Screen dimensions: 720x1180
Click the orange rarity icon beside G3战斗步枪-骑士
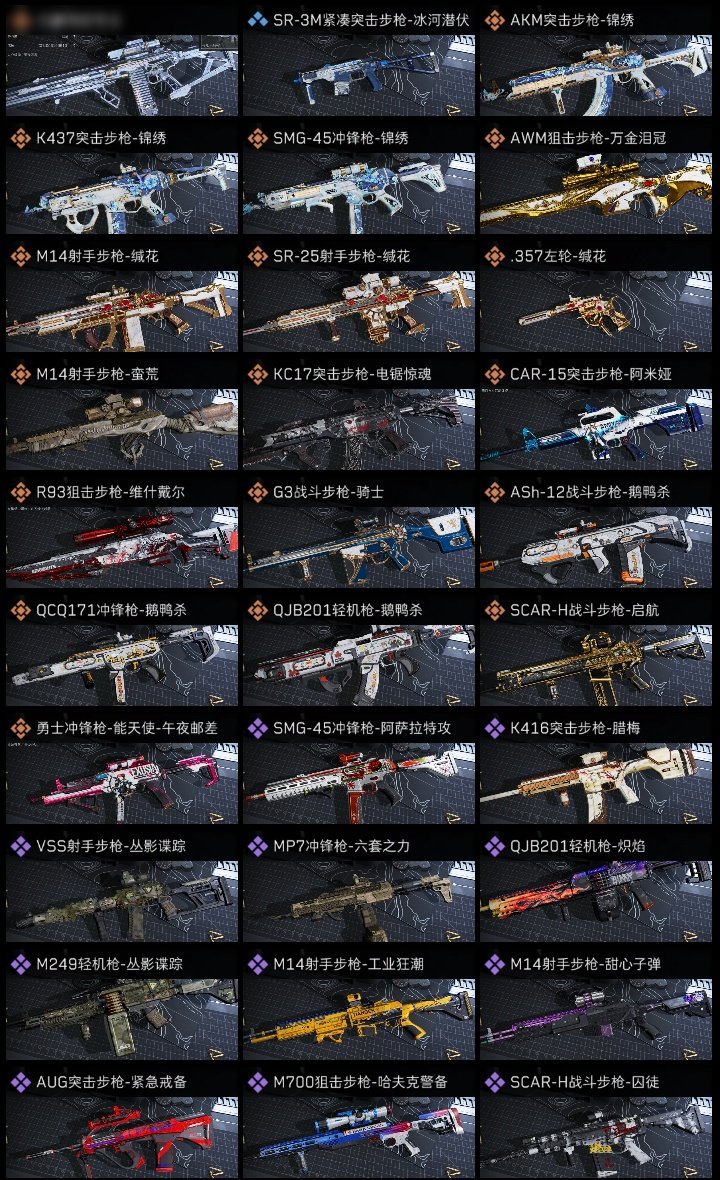tap(257, 492)
